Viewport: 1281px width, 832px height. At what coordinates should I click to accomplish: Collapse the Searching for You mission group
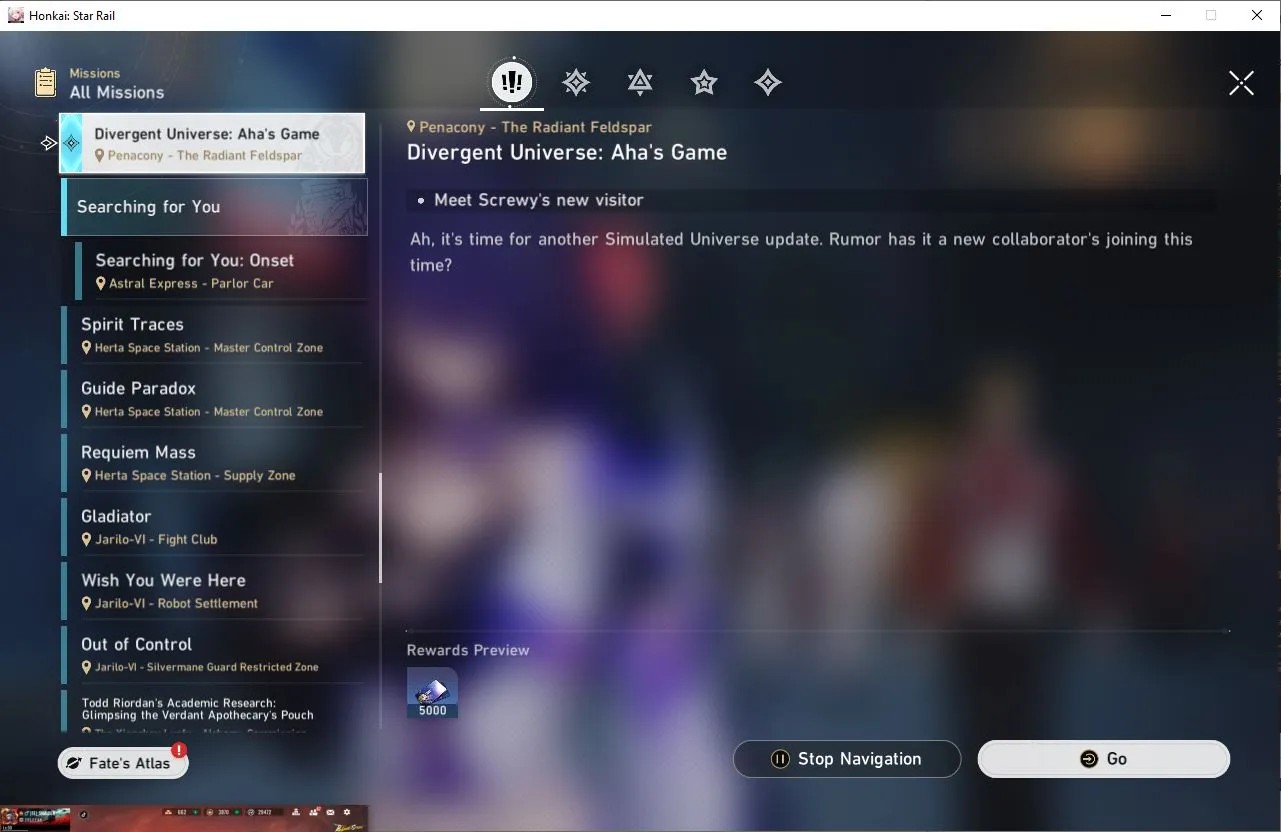pyautogui.click(x=214, y=207)
